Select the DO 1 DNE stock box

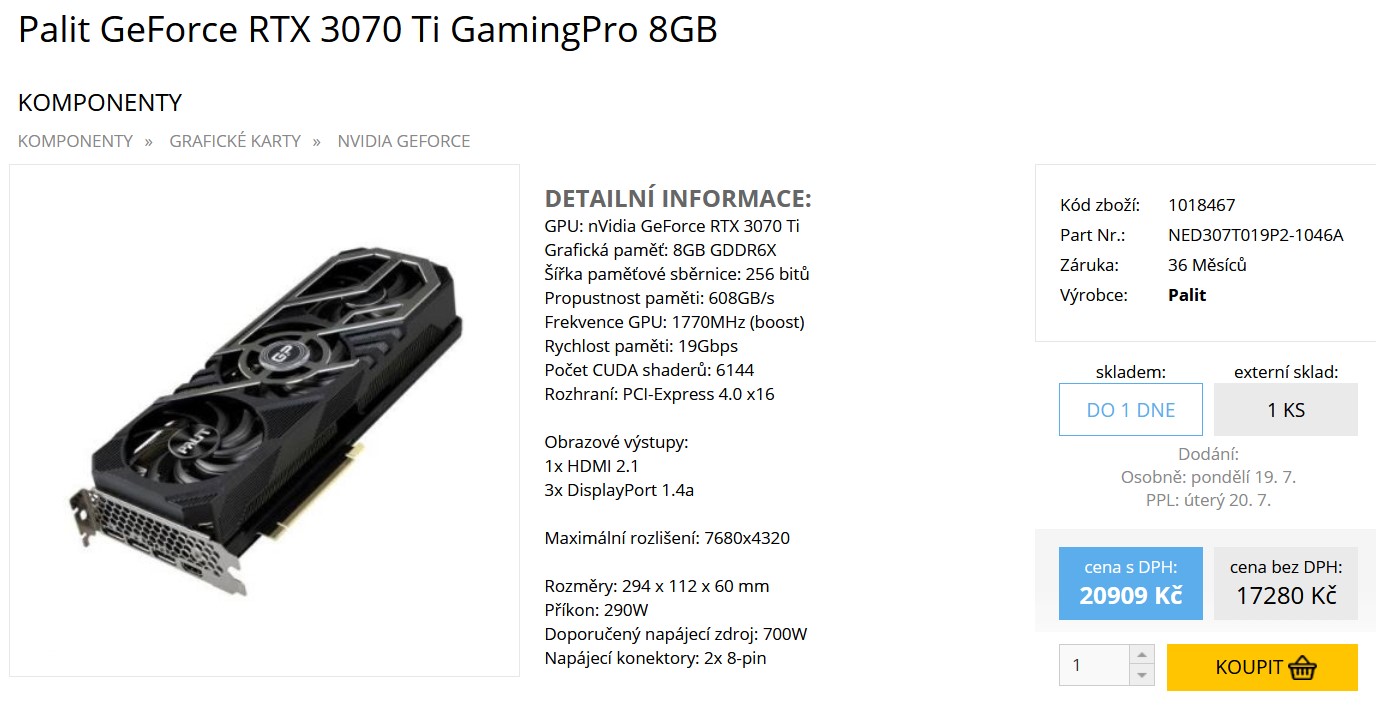pos(1130,410)
